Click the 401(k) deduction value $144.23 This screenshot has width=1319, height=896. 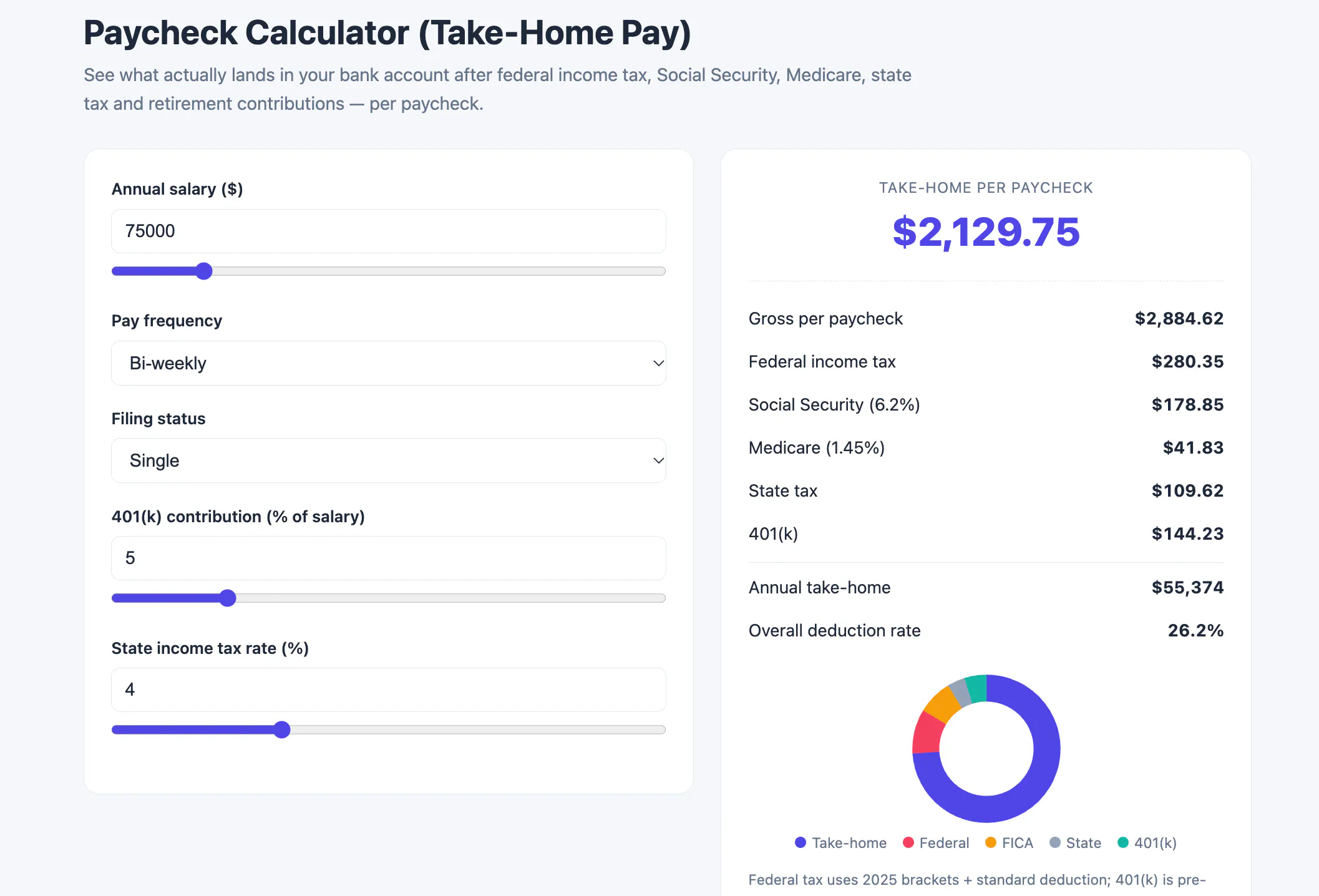[1187, 534]
